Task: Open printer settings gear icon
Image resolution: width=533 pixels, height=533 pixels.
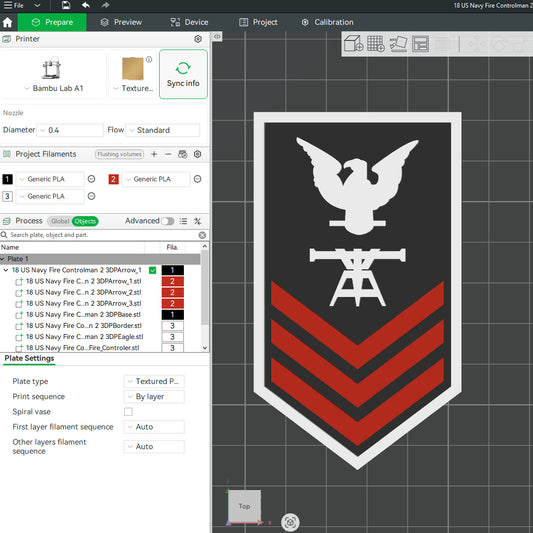Action: tap(198, 39)
